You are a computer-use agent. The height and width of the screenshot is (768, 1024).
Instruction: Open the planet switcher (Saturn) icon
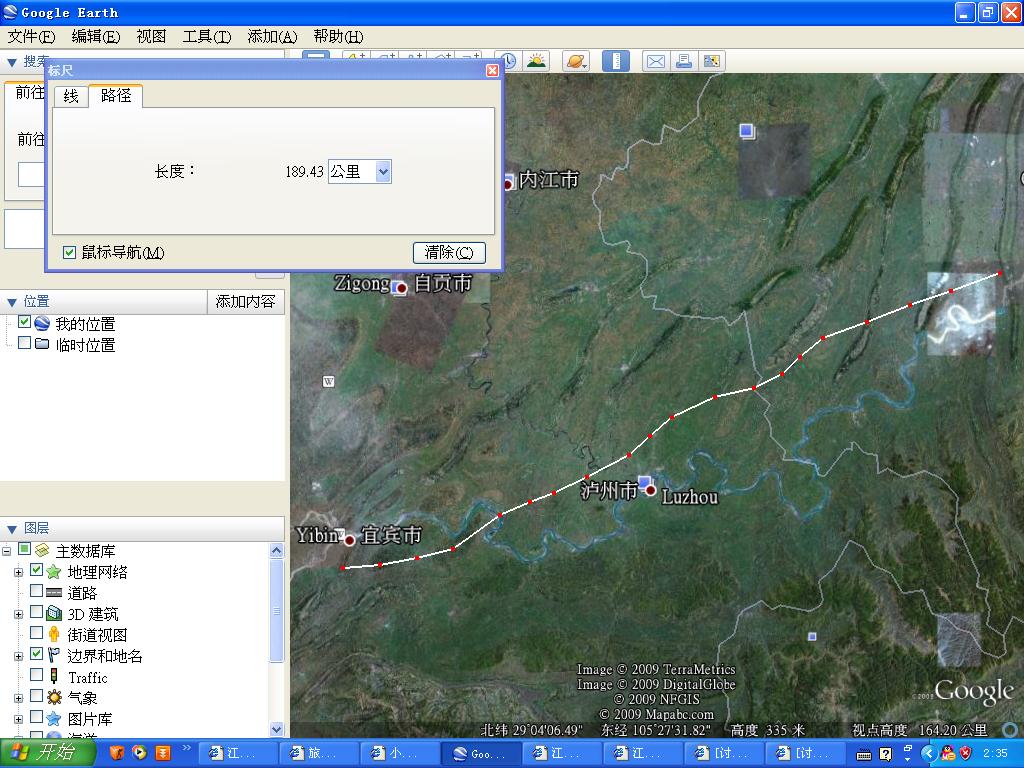tap(576, 61)
